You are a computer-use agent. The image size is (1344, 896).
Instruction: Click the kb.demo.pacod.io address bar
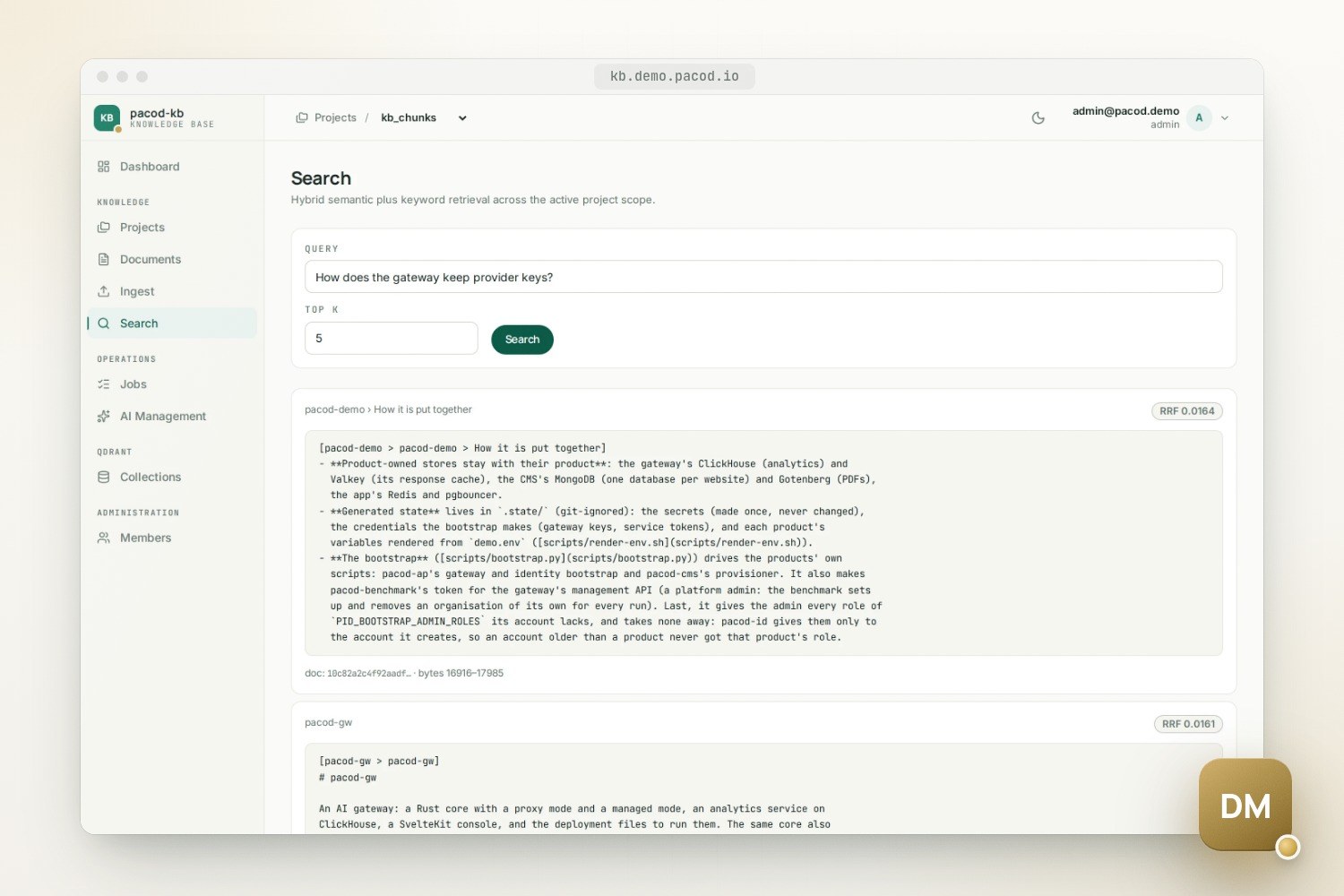[675, 76]
